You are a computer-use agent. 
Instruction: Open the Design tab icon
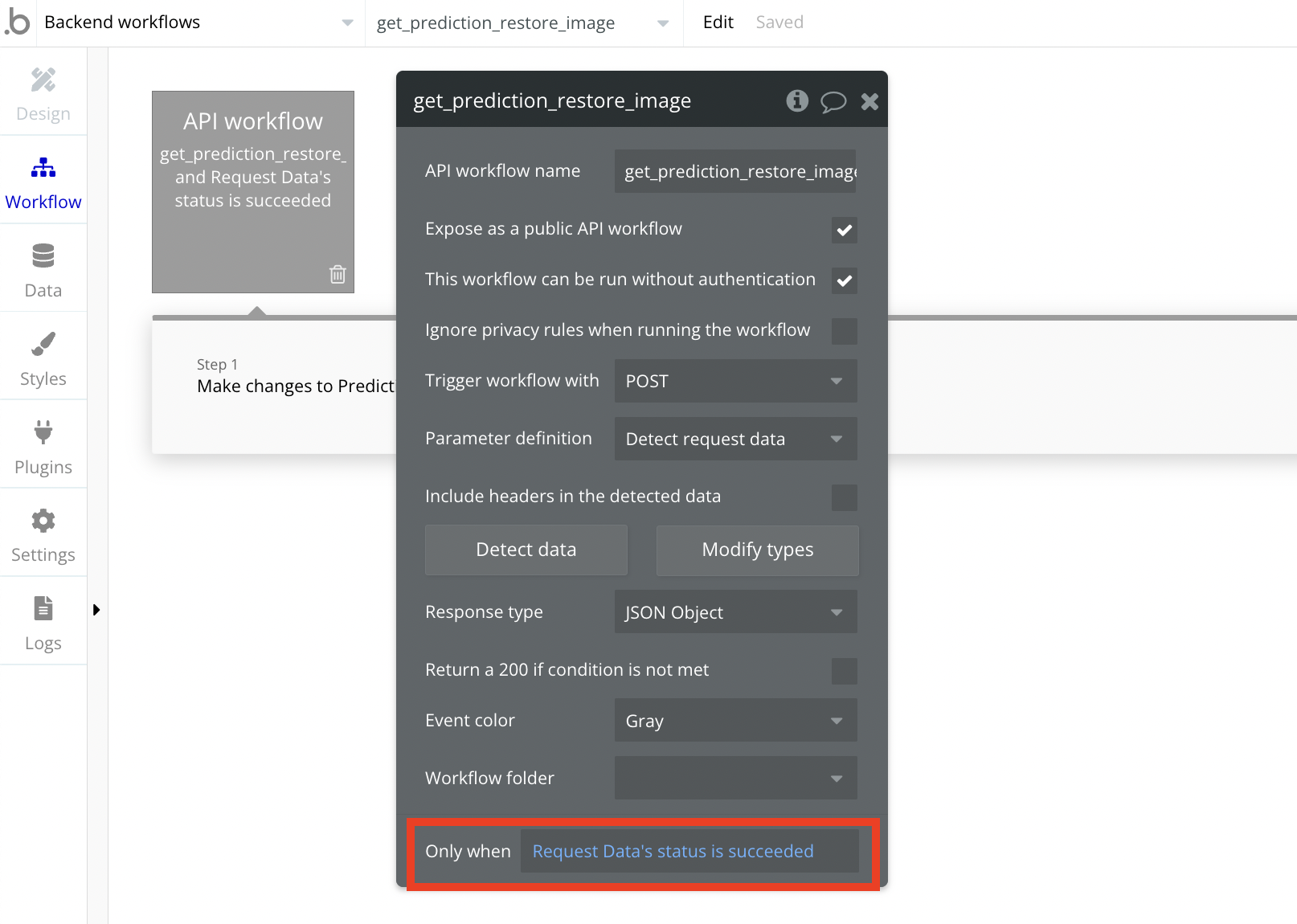coord(43,80)
